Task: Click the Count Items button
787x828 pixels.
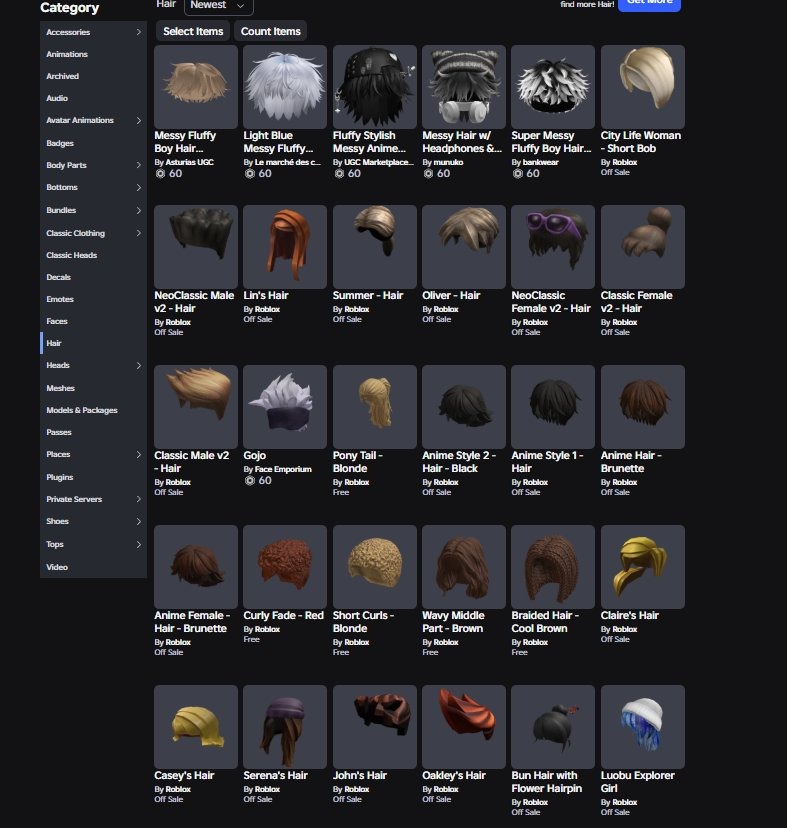Action: click(x=270, y=31)
